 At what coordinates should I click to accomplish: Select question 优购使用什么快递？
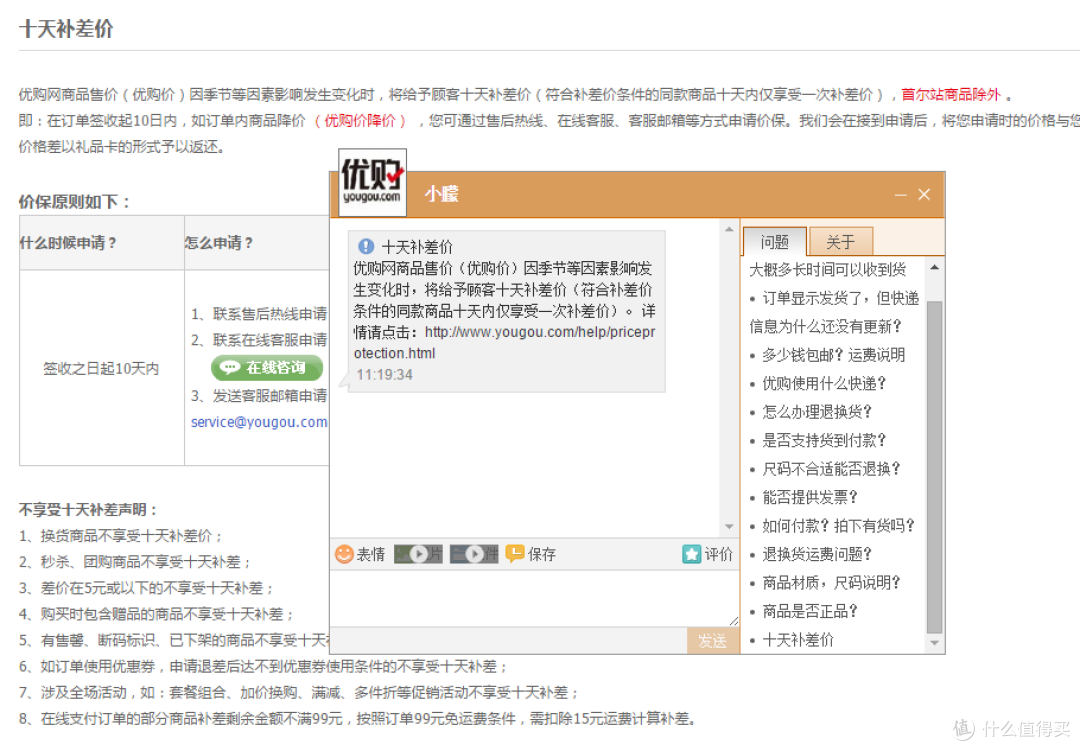(x=824, y=383)
